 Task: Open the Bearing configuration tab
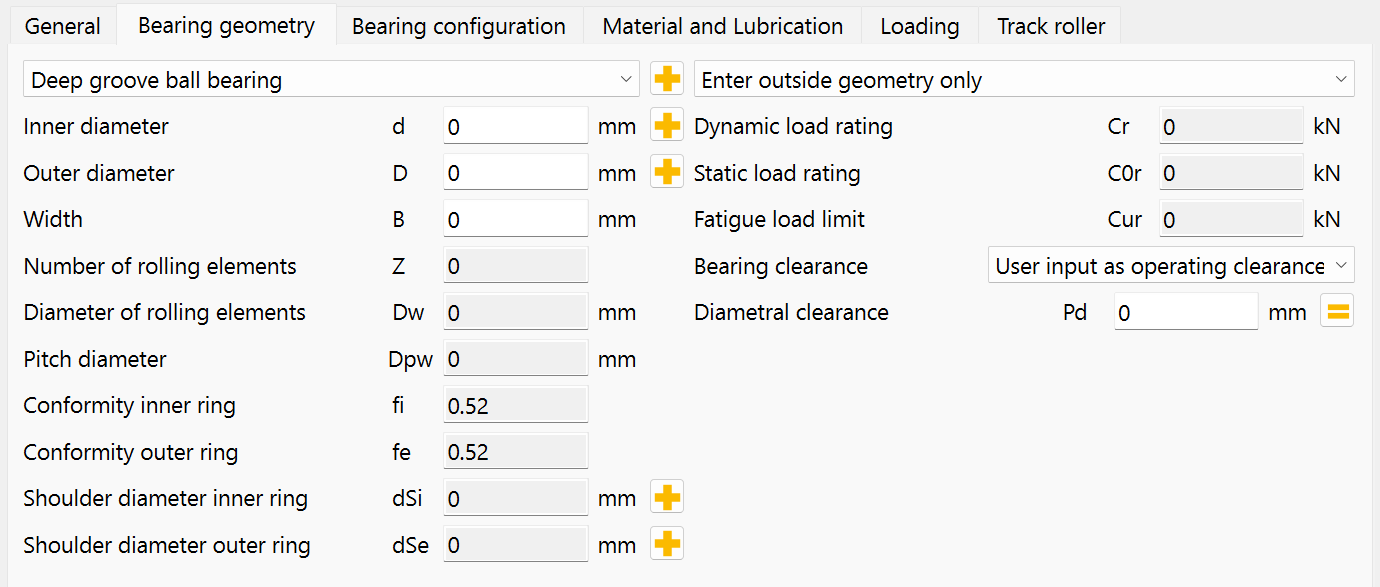pos(459,26)
